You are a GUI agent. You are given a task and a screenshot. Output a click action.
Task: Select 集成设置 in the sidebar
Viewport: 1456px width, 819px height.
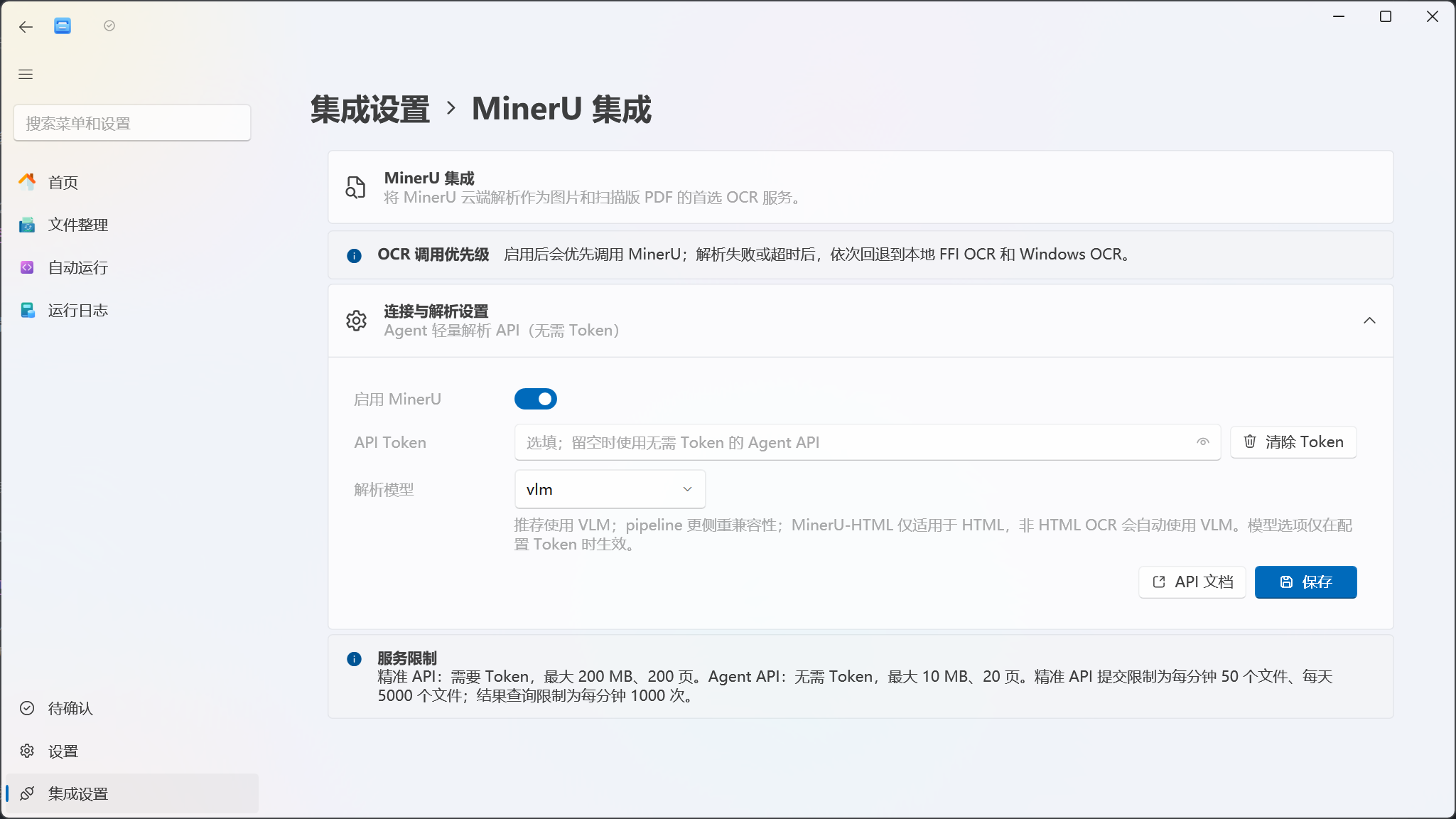[x=132, y=794]
